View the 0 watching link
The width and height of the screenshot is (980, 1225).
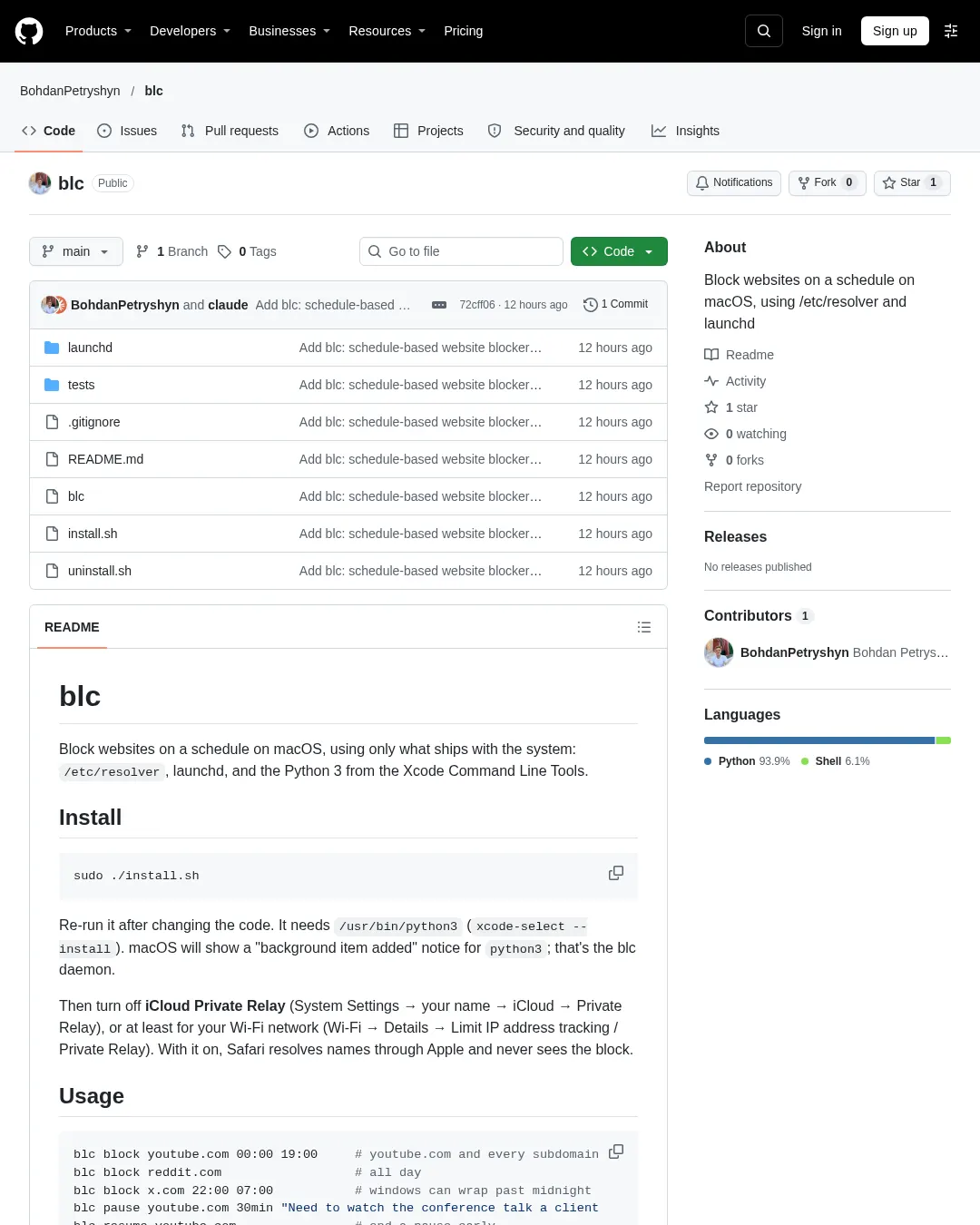point(746,434)
